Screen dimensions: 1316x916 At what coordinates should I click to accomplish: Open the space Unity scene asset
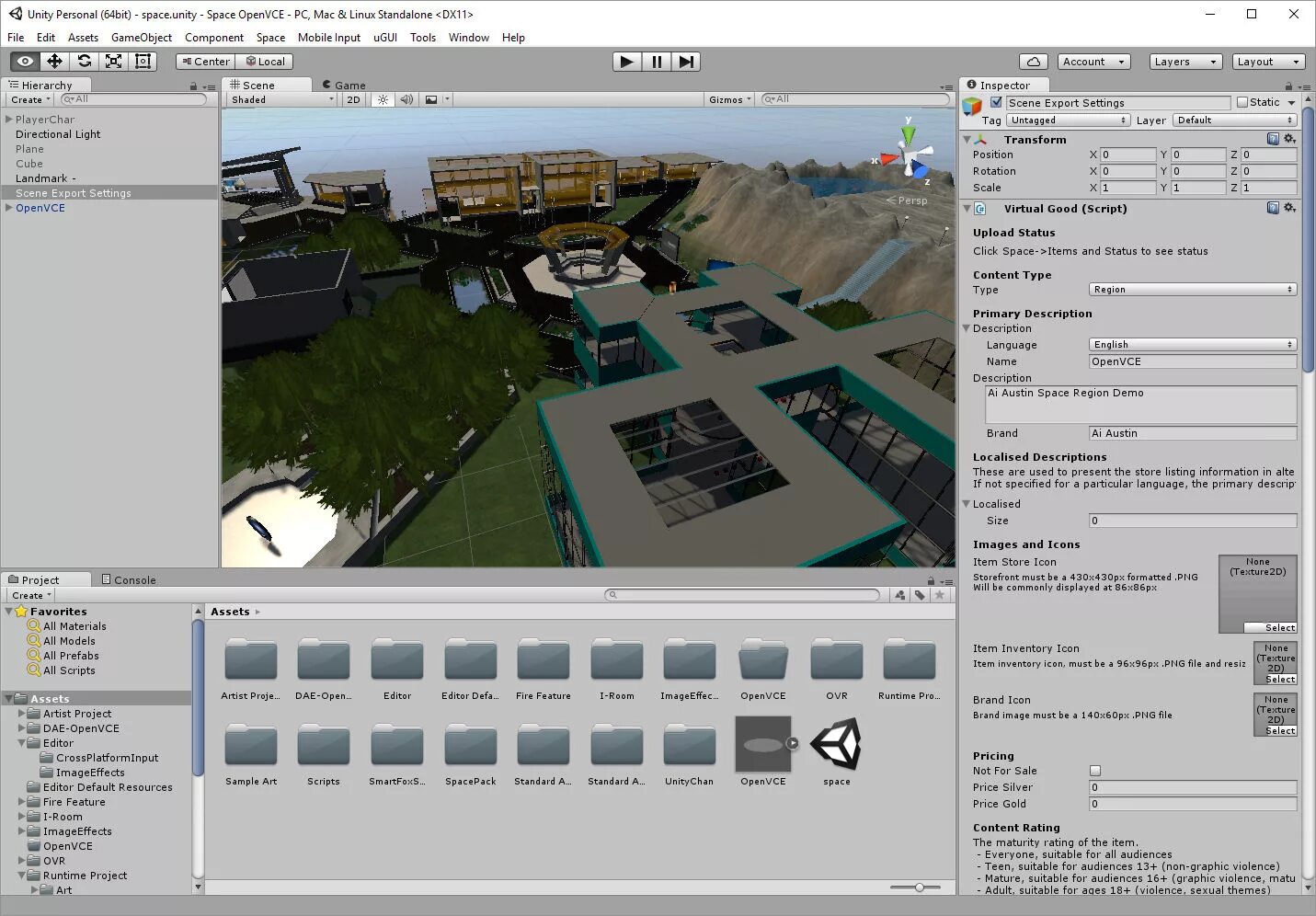pyautogui.click(x=836, y=744)
